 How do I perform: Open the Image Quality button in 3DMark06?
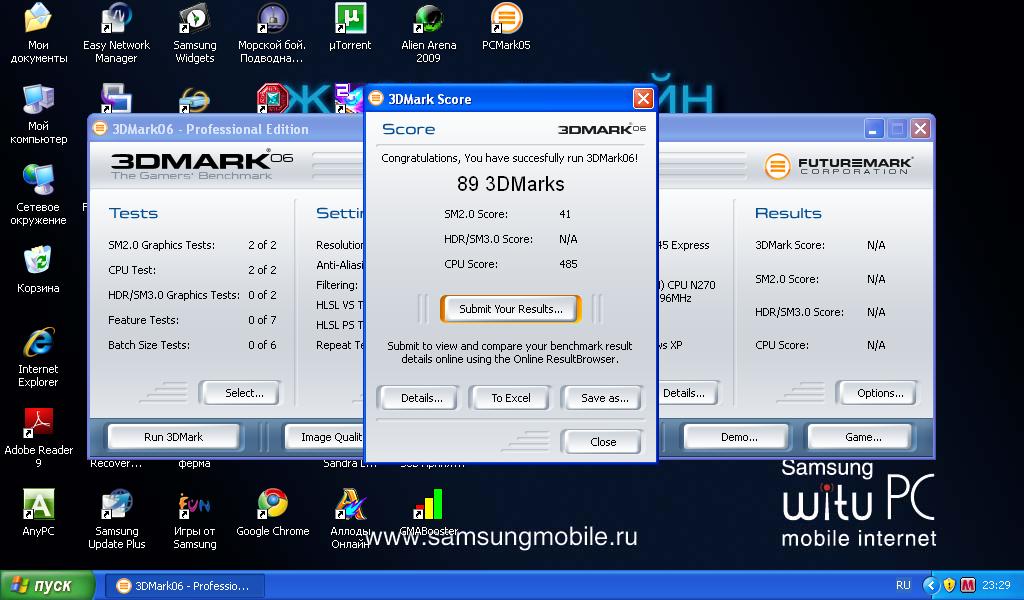[x=325, y=437]
